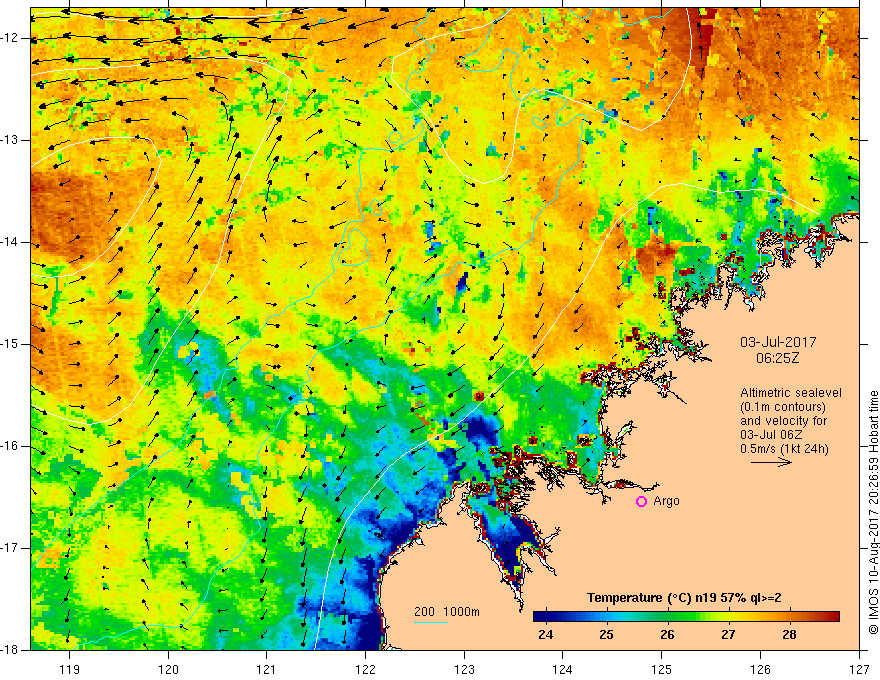This screenshot has width=880, height=680.
Task: Click the cyan bathymetry legend line sample
Action: [x=431, y=622]
